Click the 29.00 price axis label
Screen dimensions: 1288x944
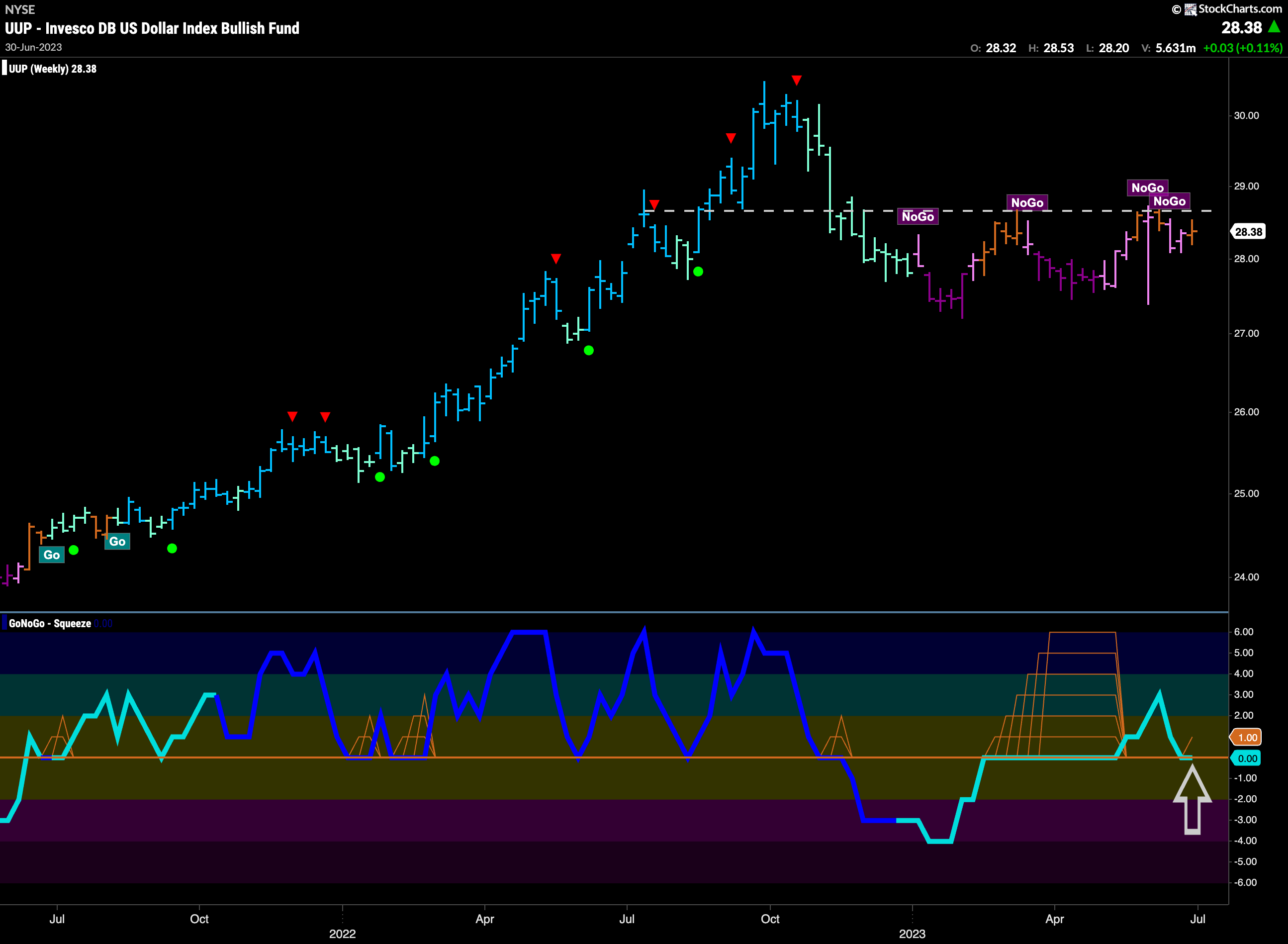click(x=1246, y=187)
